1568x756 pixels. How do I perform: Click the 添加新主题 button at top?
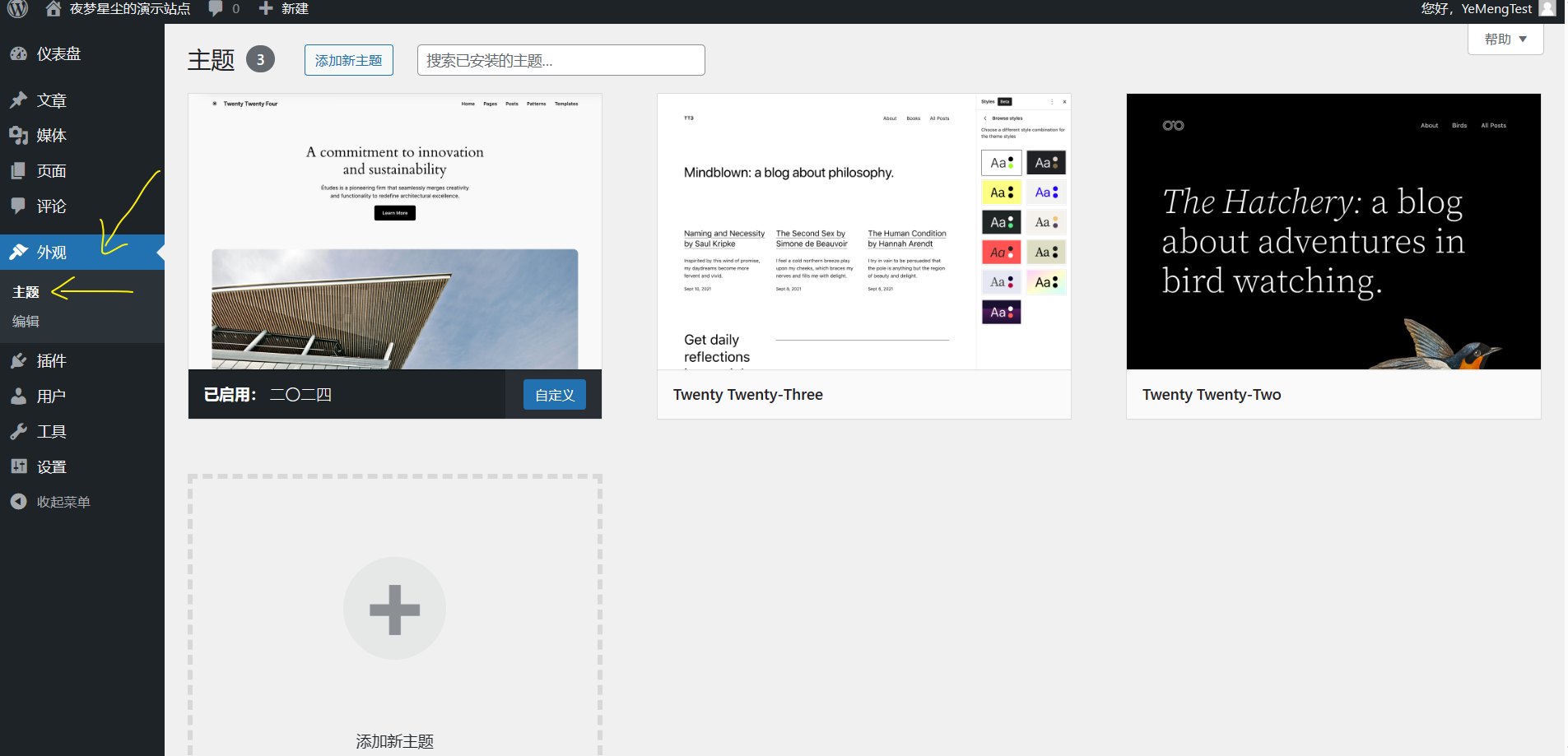pyautogui.click(x=348, y=60)
